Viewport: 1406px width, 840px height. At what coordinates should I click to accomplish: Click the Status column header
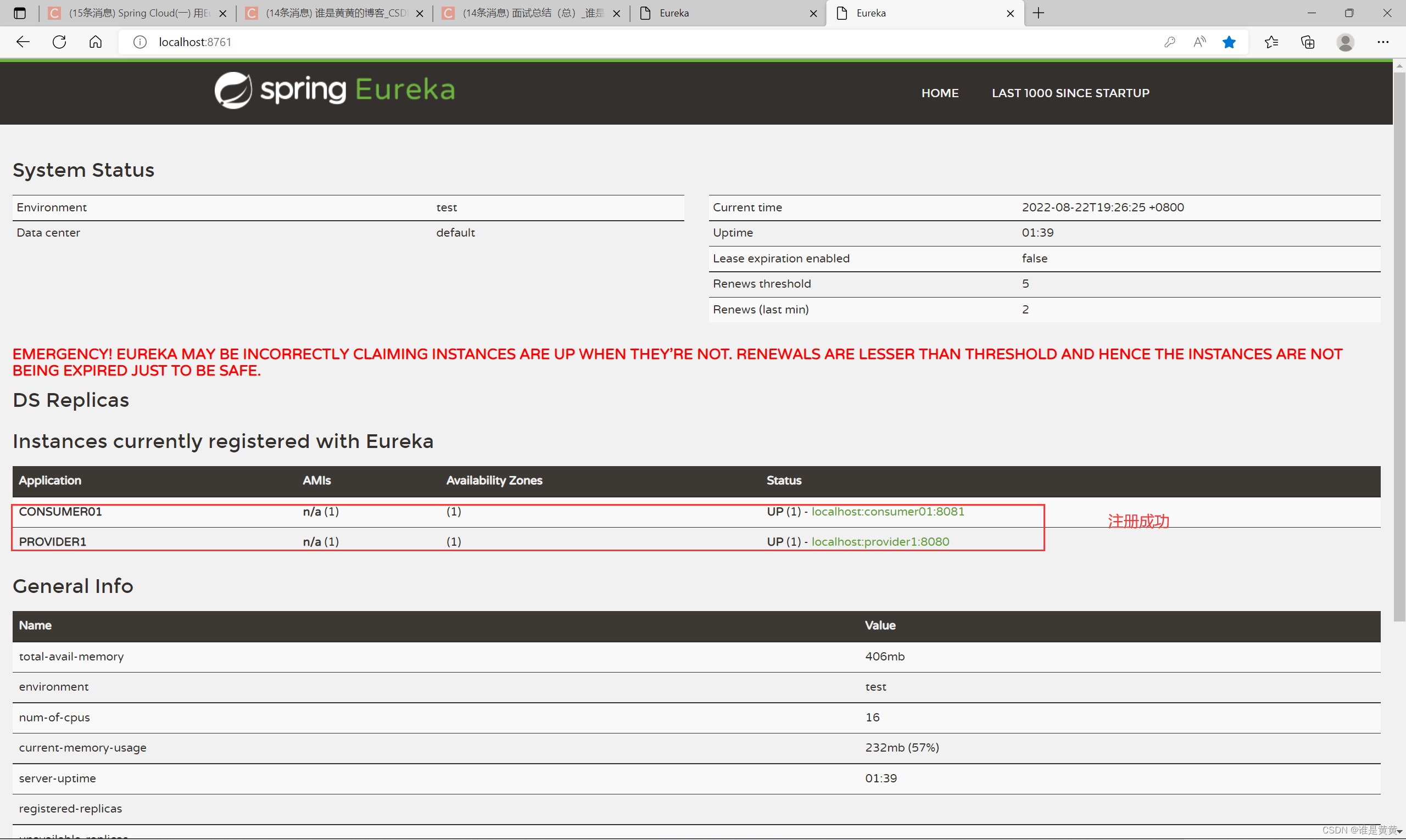click(x=784, y=480)
